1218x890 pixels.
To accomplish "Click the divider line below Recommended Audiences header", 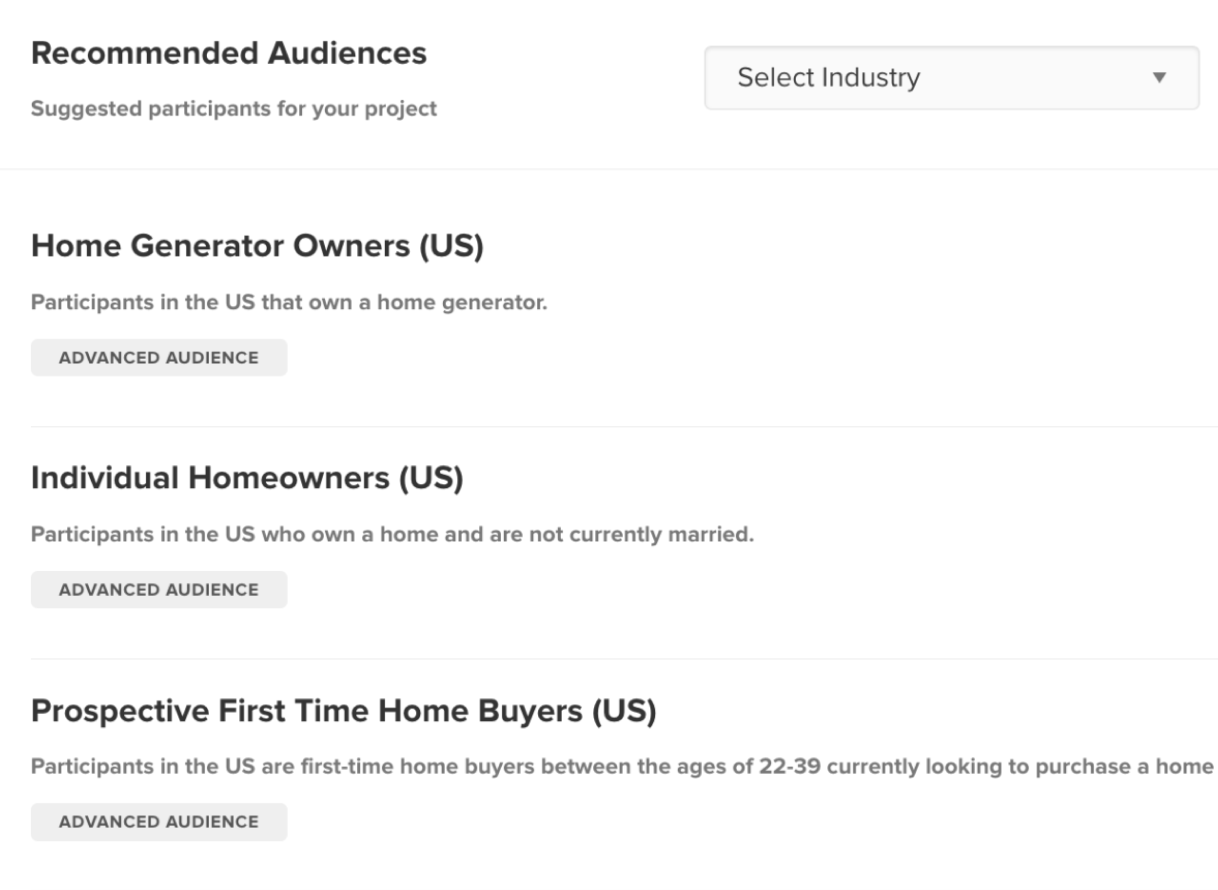I will (609, 169).
